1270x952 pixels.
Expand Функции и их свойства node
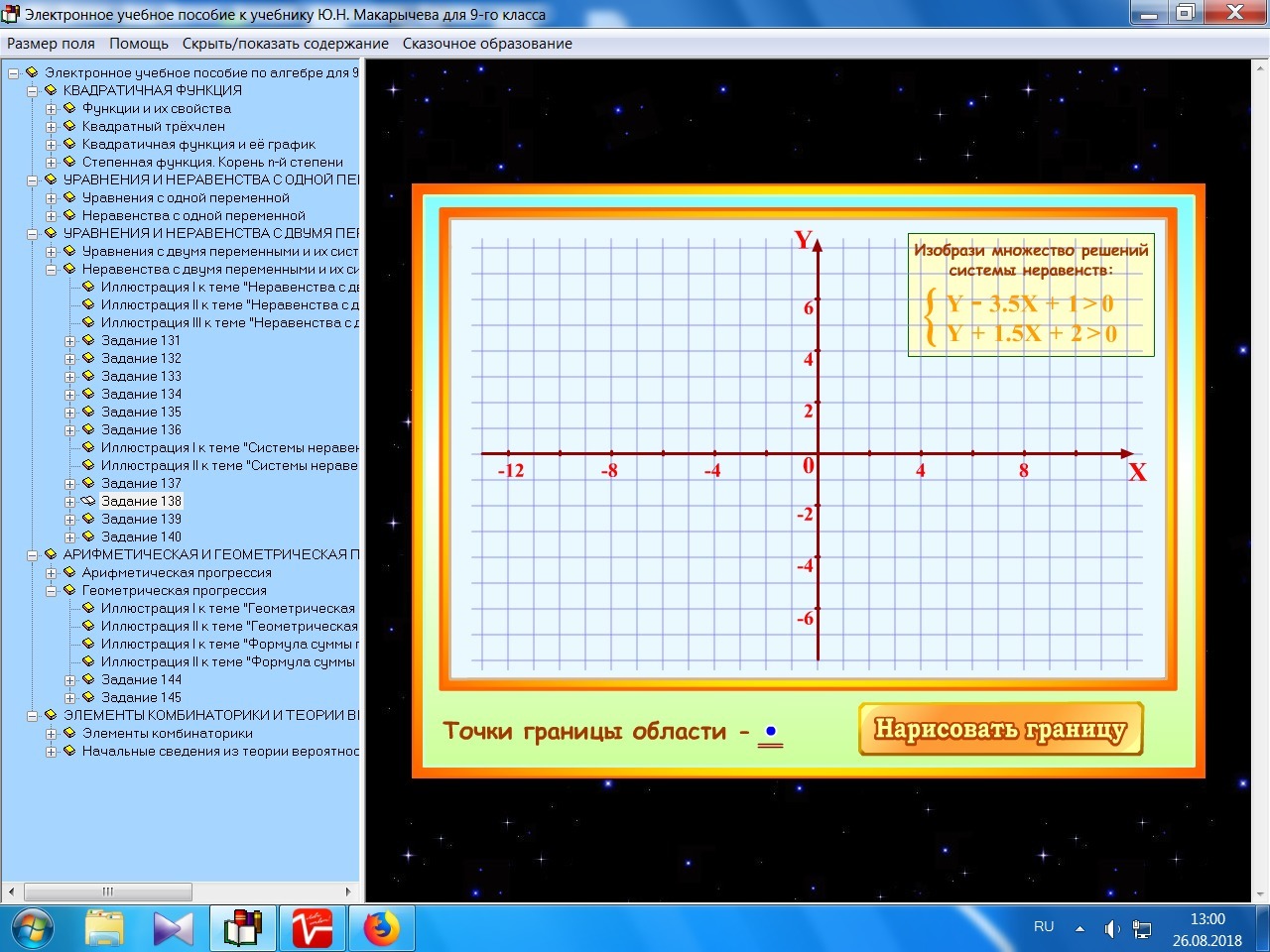tap(52, 109)
